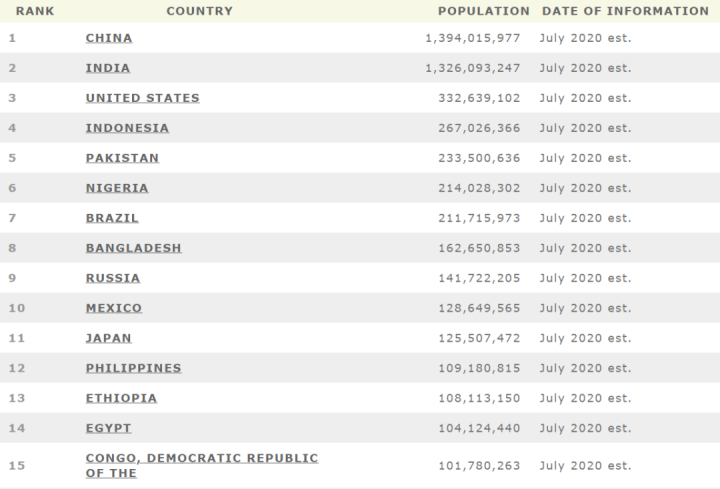
Task: Click the Philippines country link
Action: click(x=133, y=368)
